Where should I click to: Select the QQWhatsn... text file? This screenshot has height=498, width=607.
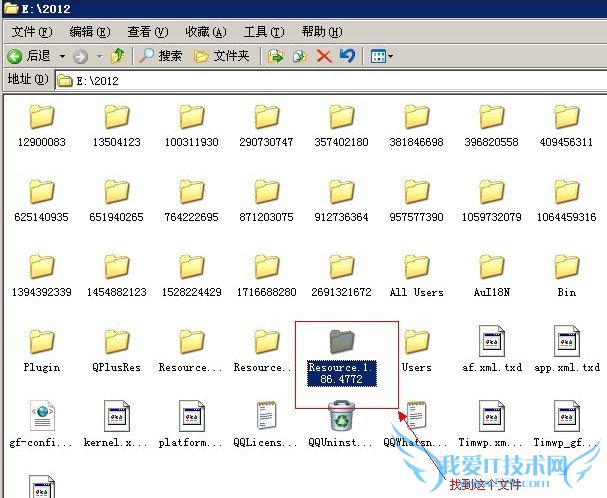(x=417, y=424)
